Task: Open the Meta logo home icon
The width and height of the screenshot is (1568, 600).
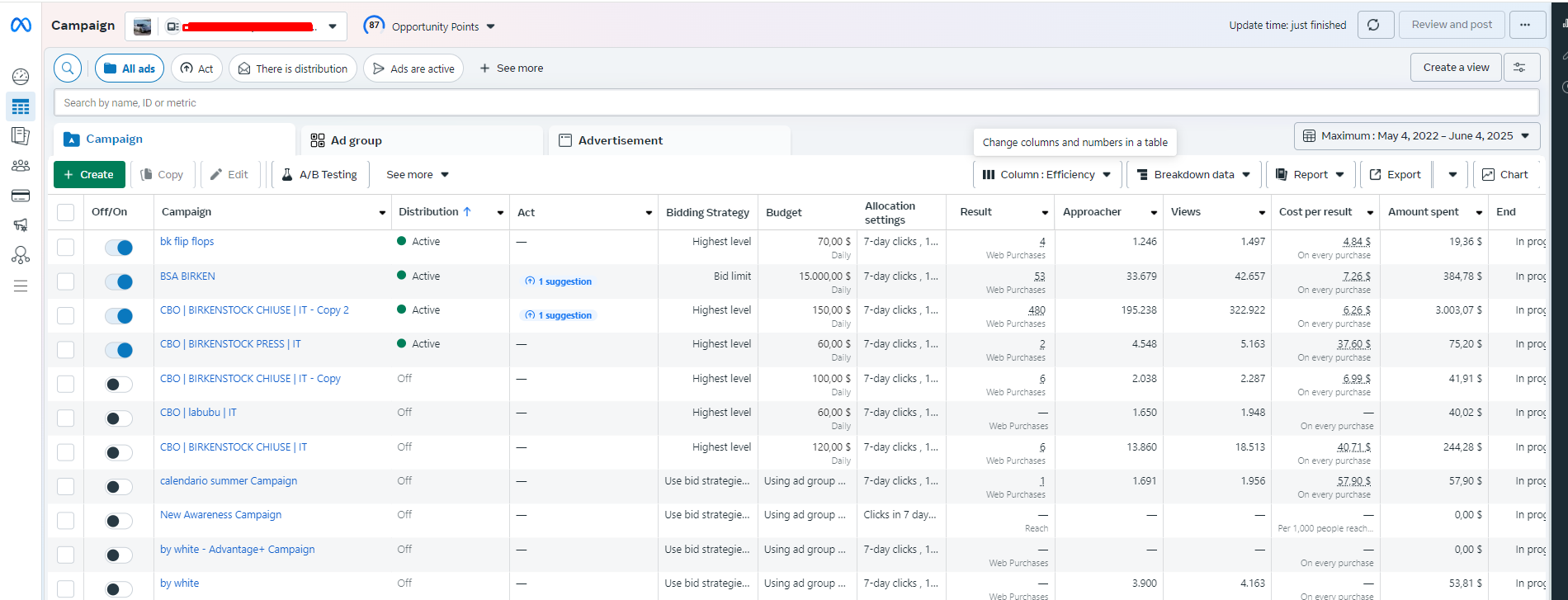Action: (21, 26)
